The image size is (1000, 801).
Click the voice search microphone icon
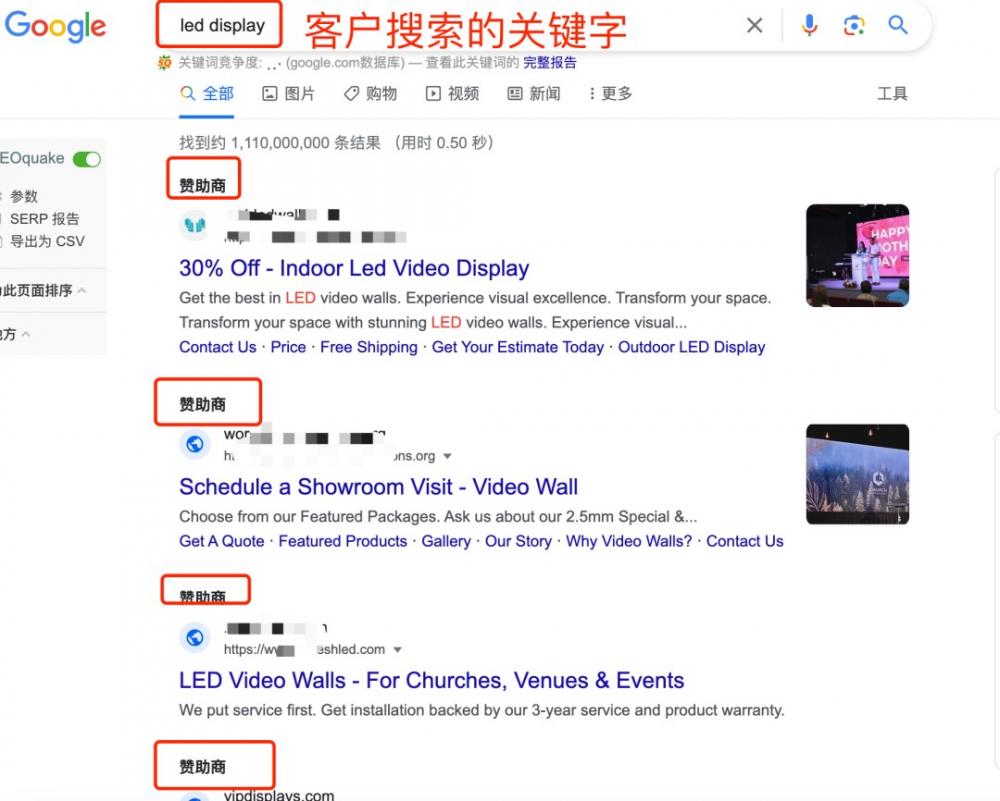pos(809,26)
